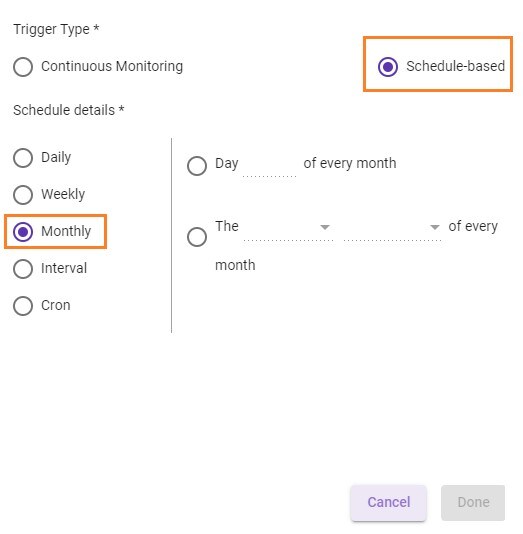Click the 'Continuous Monitoring' label text
The image size is (523, 534).
112,66
